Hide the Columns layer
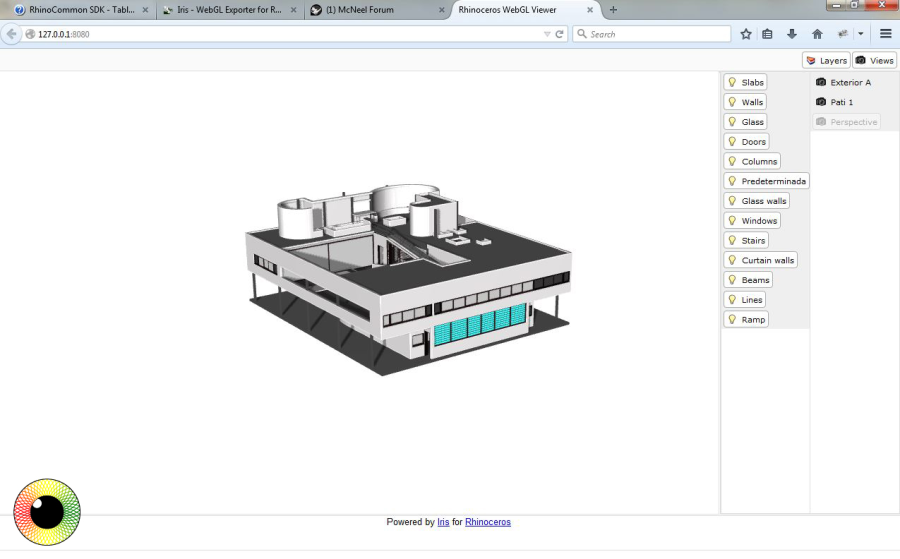 click(x=752, y=161)
